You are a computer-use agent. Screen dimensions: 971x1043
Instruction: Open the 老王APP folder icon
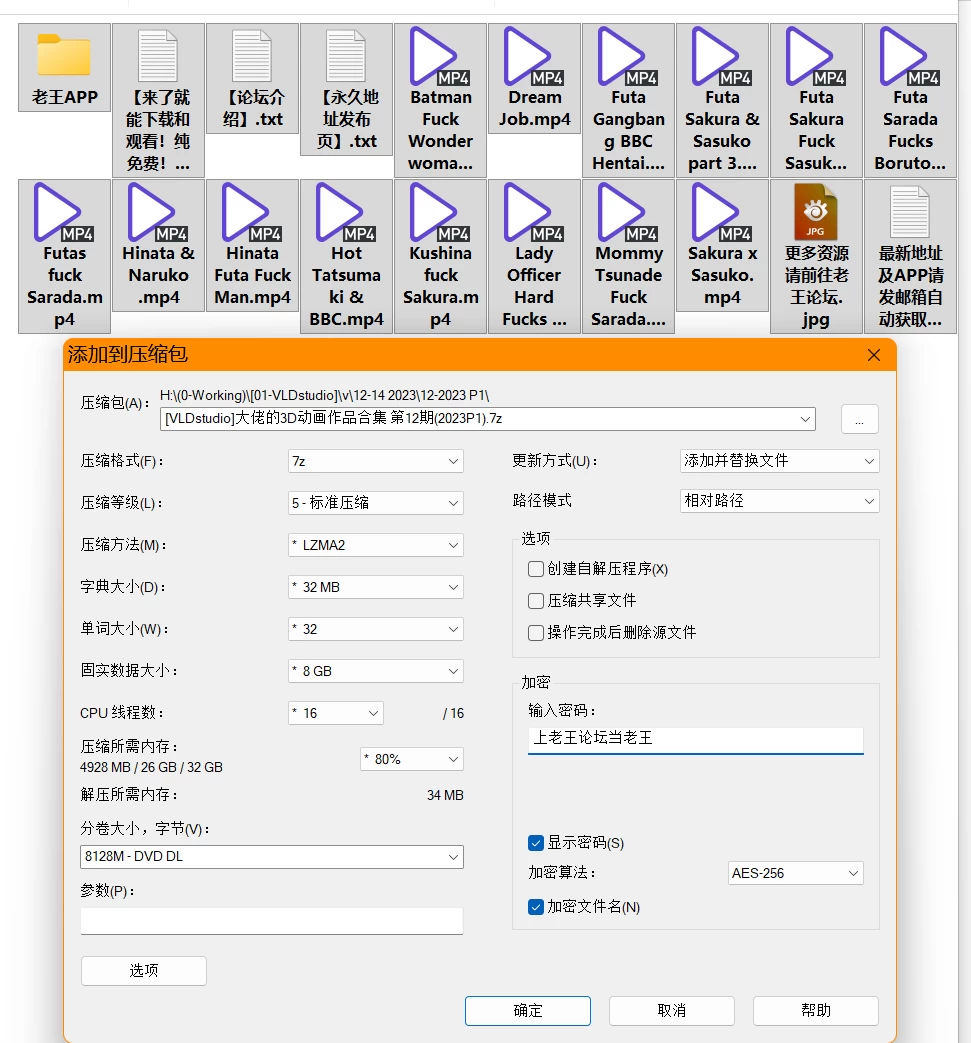point(65,67)
